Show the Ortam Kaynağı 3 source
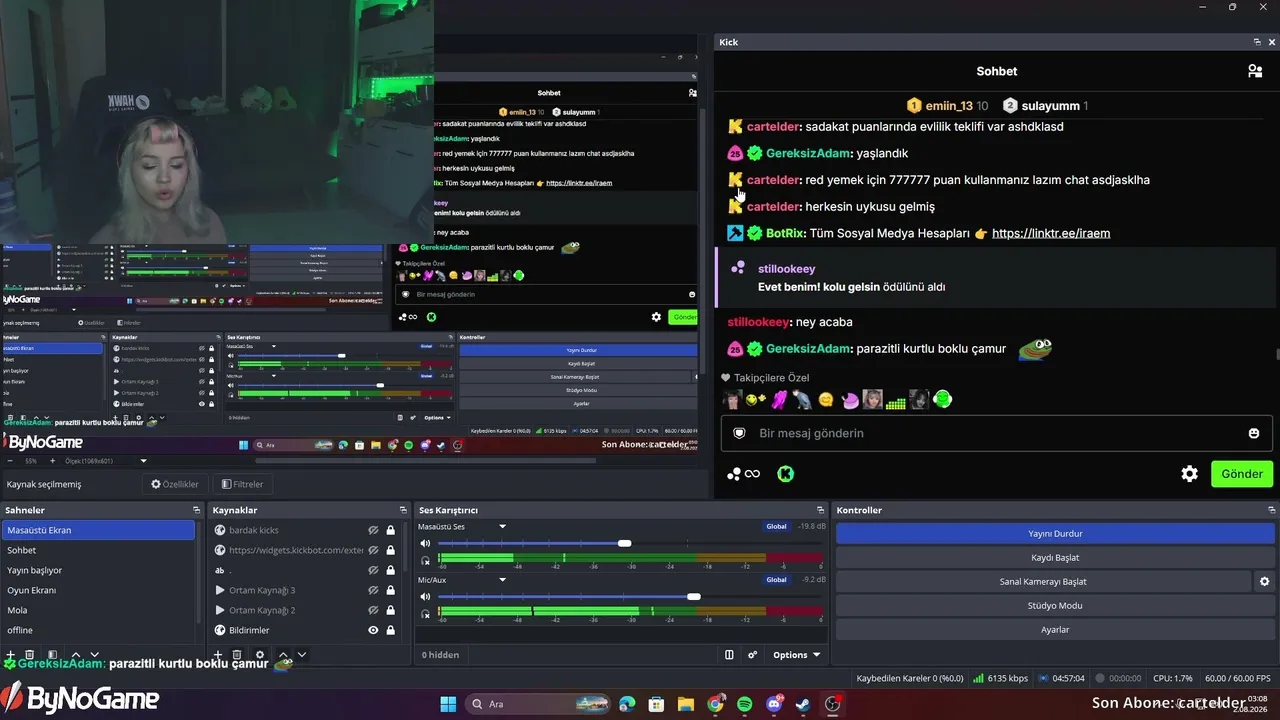 point(373,590)
